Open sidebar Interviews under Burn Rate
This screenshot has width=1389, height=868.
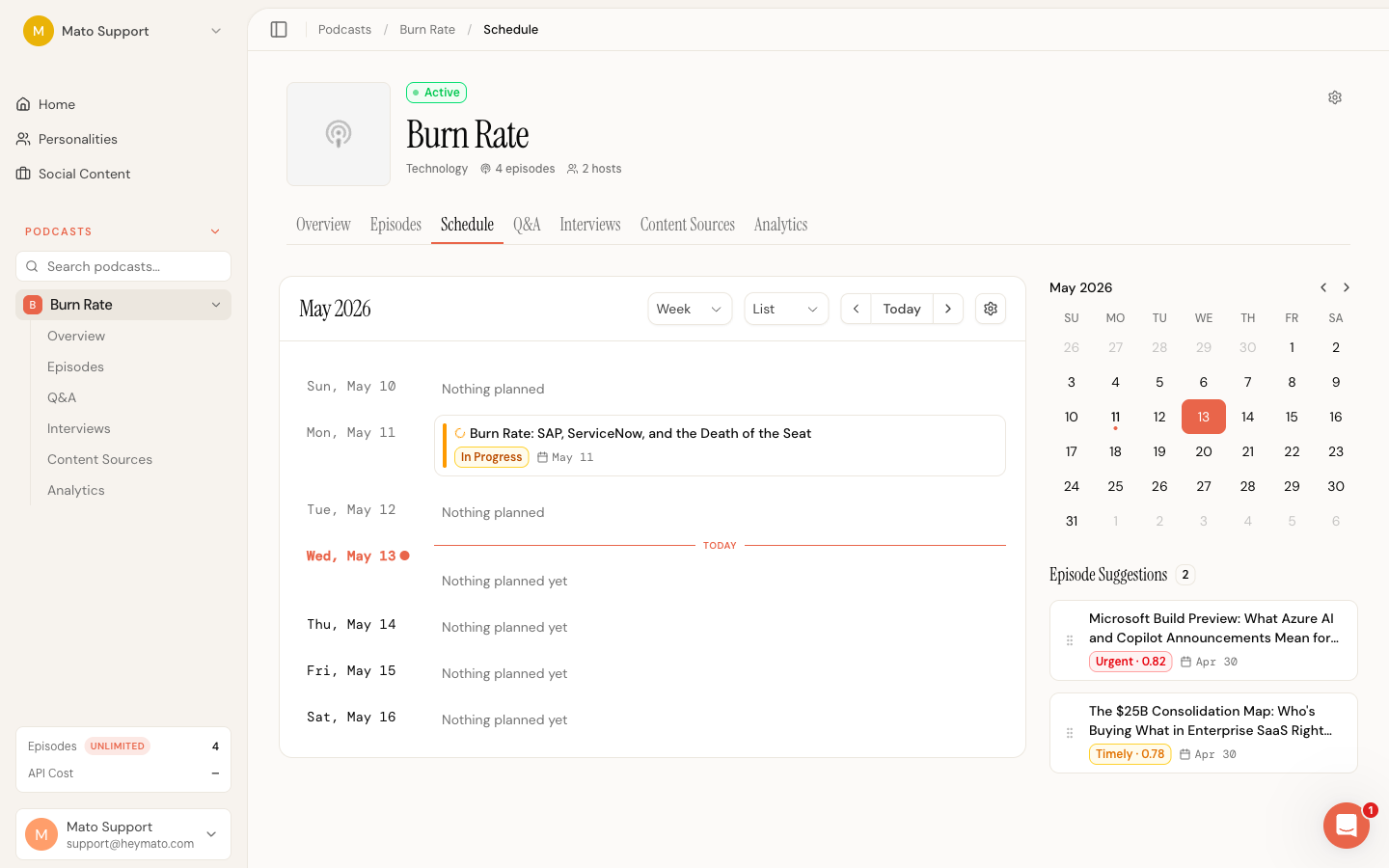[x=79, y=428]
